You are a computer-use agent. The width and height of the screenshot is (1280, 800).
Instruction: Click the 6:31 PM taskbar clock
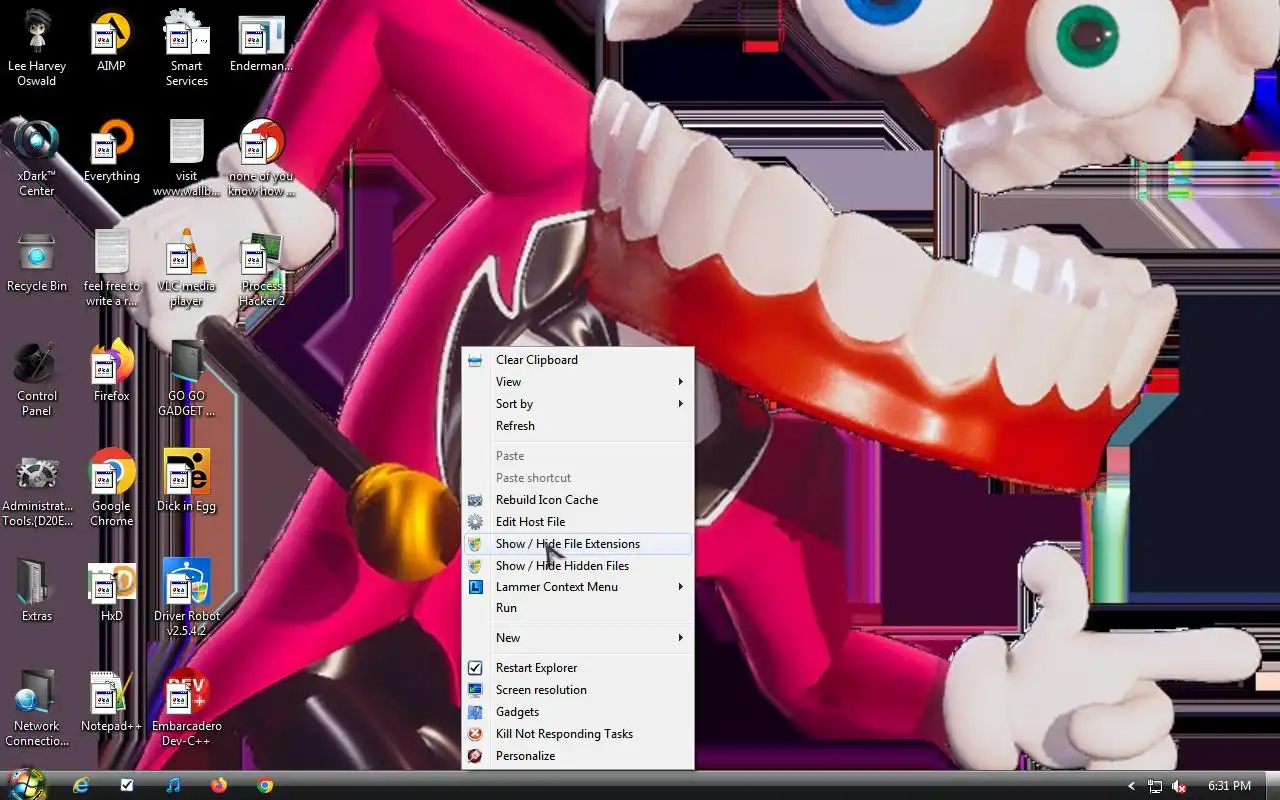(1229, 786)
